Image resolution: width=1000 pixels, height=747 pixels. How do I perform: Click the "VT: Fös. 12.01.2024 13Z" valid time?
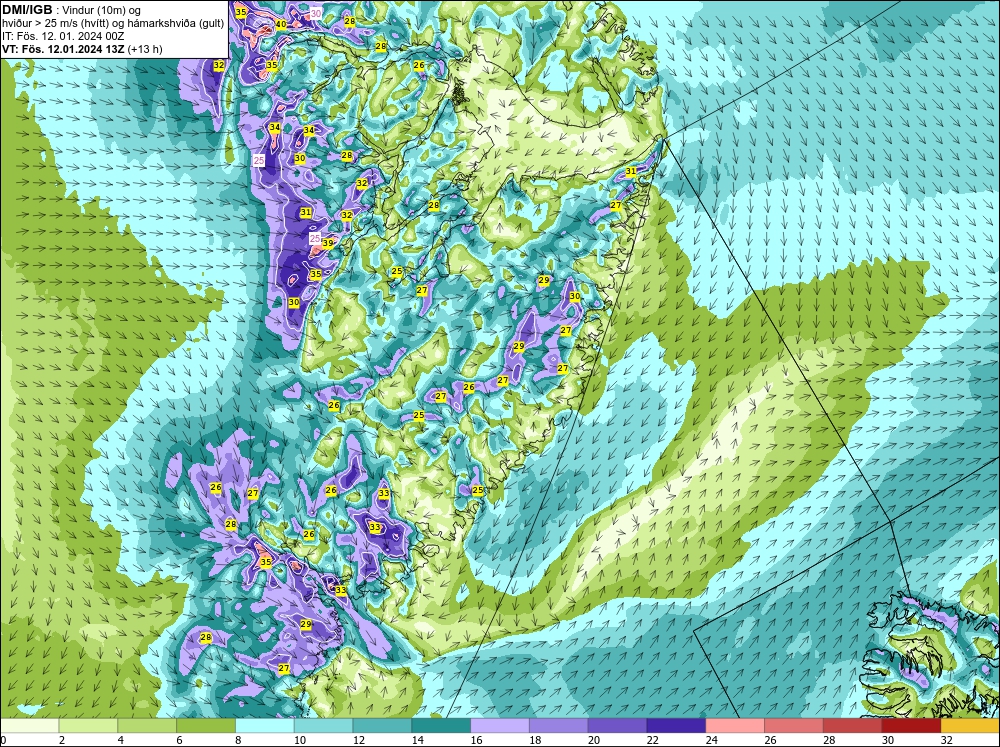[64, 49]
